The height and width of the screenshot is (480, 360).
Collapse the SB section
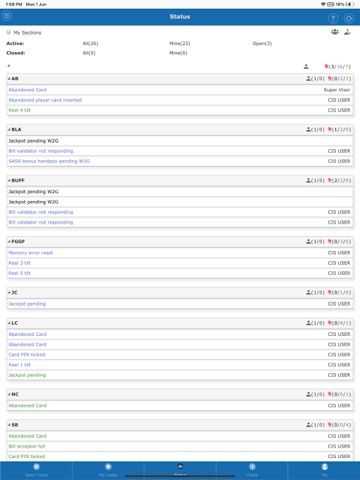pos(9,425)
